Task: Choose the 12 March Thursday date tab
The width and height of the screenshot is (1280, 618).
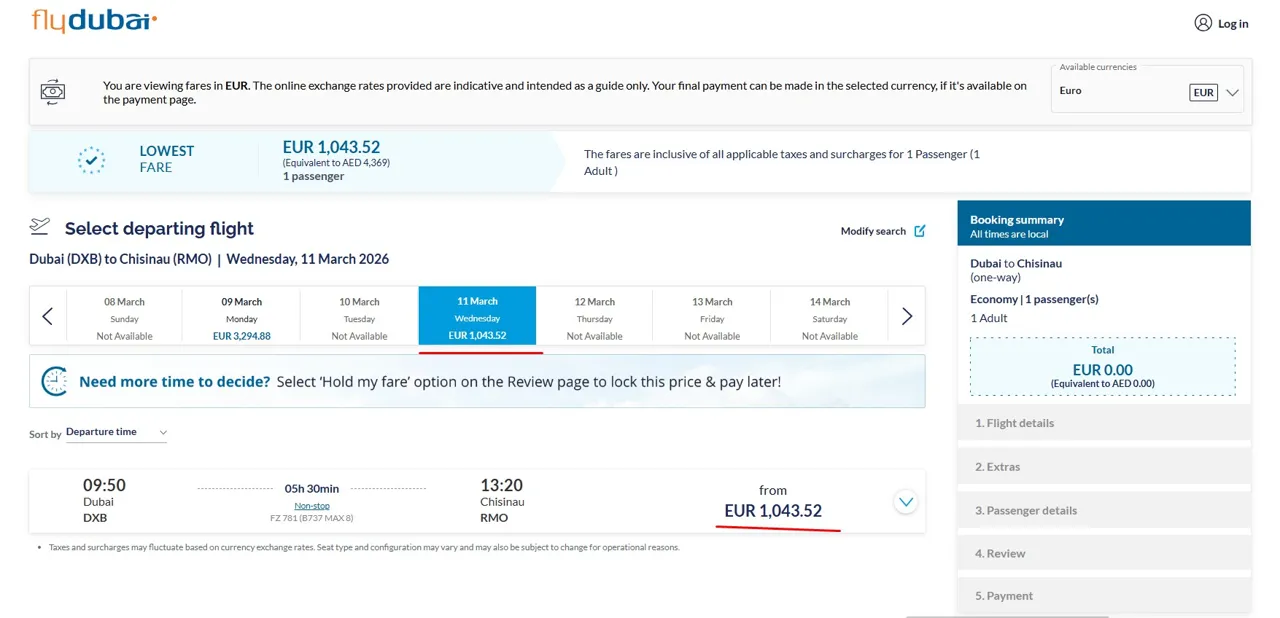Action: pyautogui.click(x=594, y=316)
